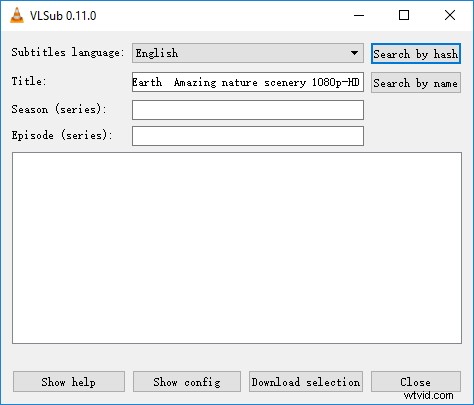Click the Season (series) label
The image size is (474, 405).
click(x=59, y=109)
